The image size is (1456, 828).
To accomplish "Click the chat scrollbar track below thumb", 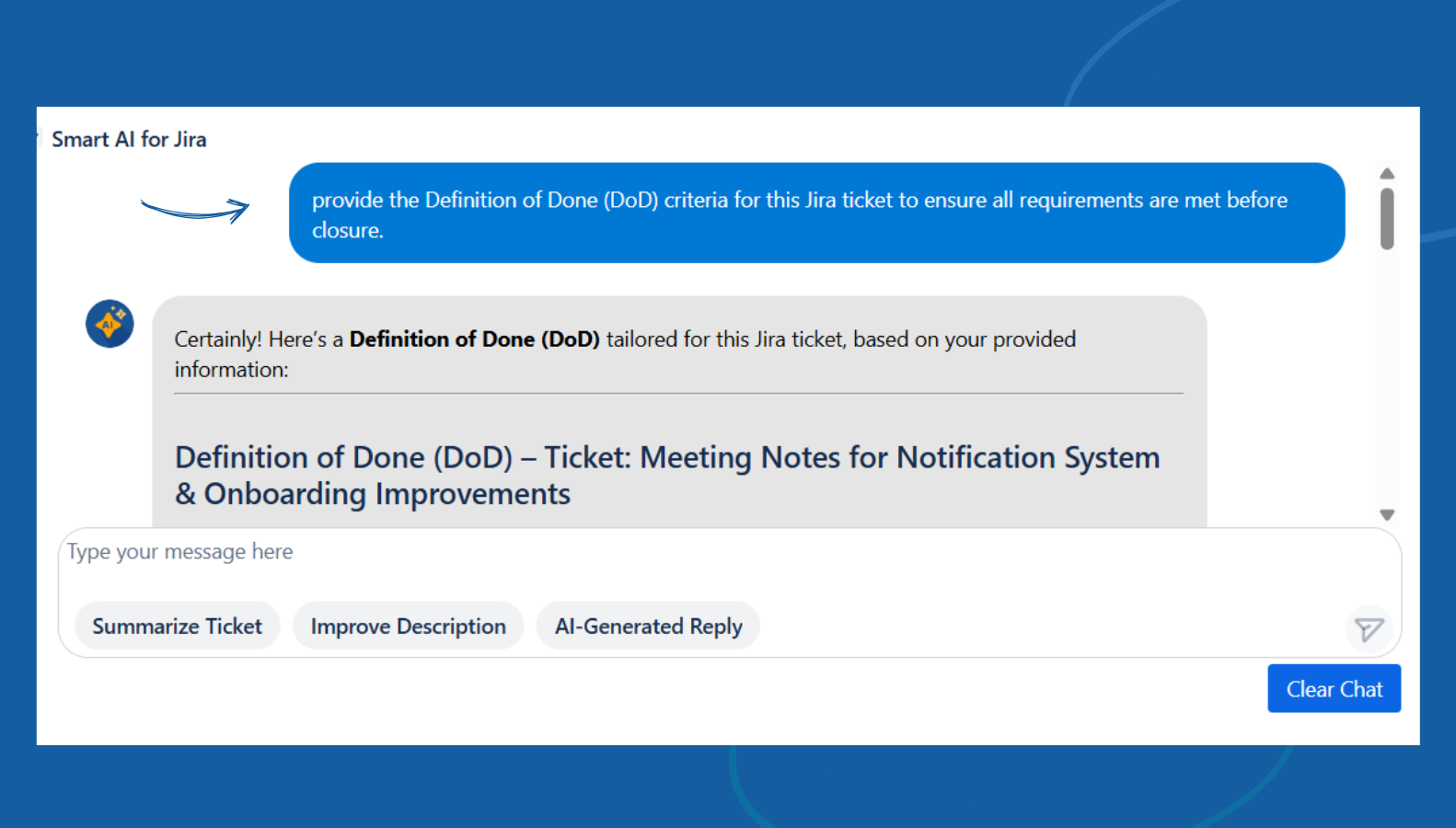I will [x=1387, y=377].
